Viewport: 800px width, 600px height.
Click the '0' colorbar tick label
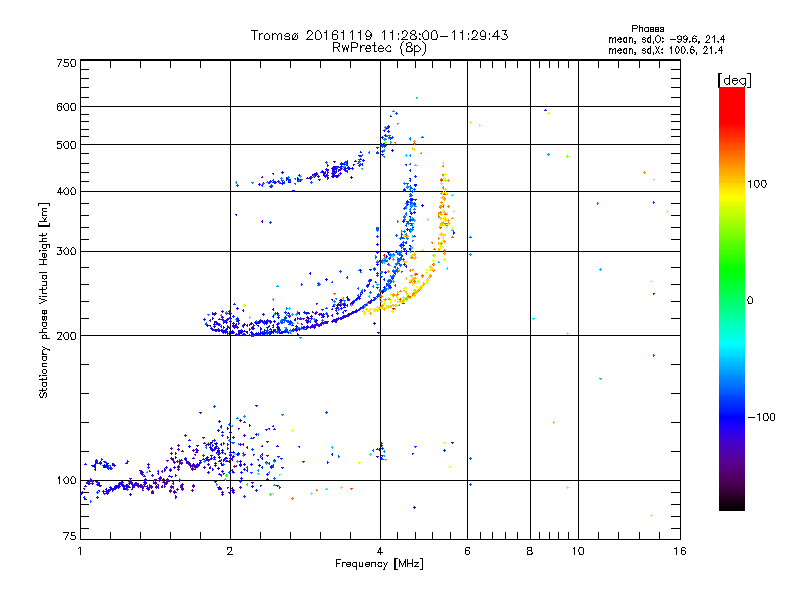point(750,301)
